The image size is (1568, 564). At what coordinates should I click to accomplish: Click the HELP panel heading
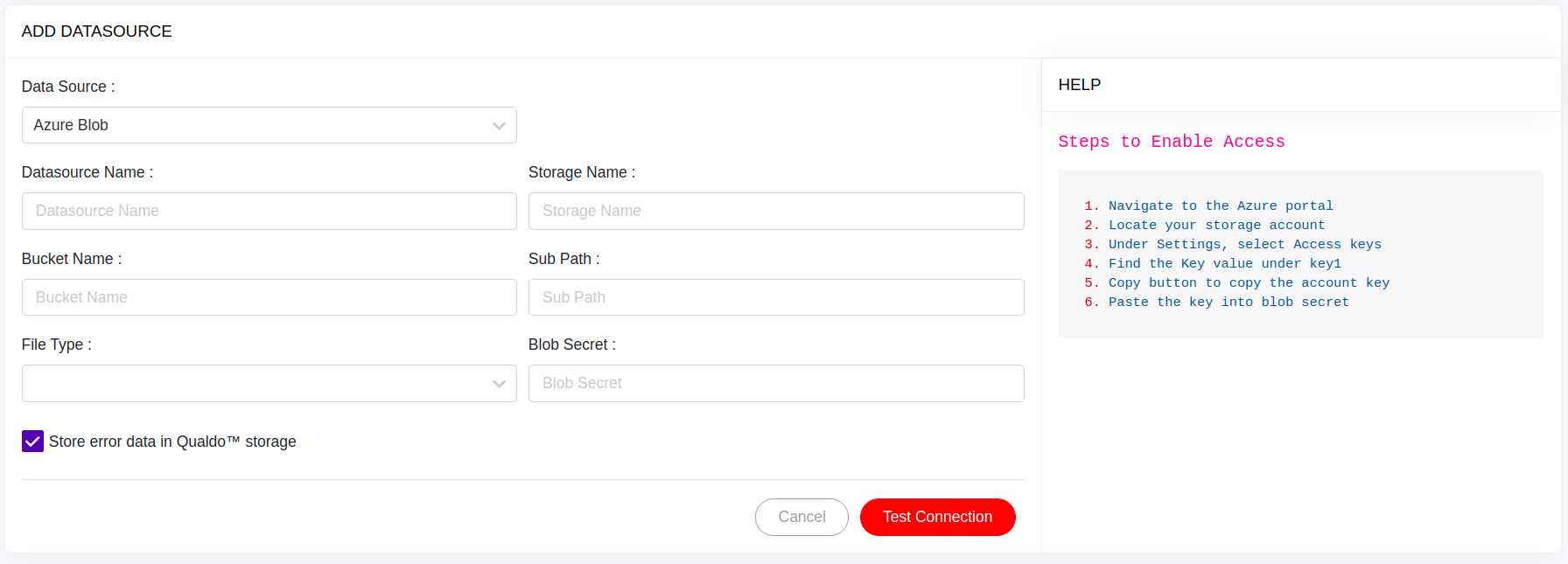point(1079,85)
